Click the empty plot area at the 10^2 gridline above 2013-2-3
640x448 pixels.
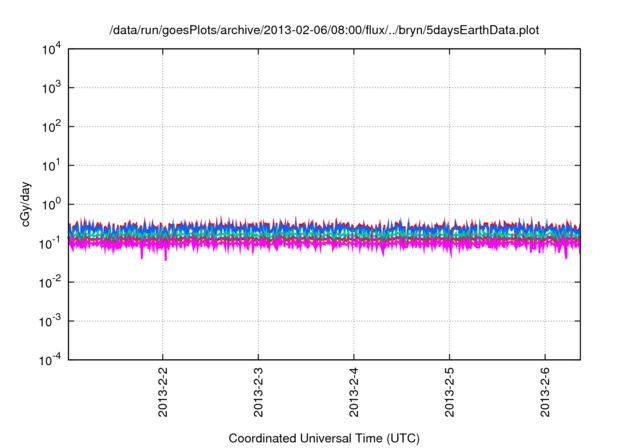[258, 127]
